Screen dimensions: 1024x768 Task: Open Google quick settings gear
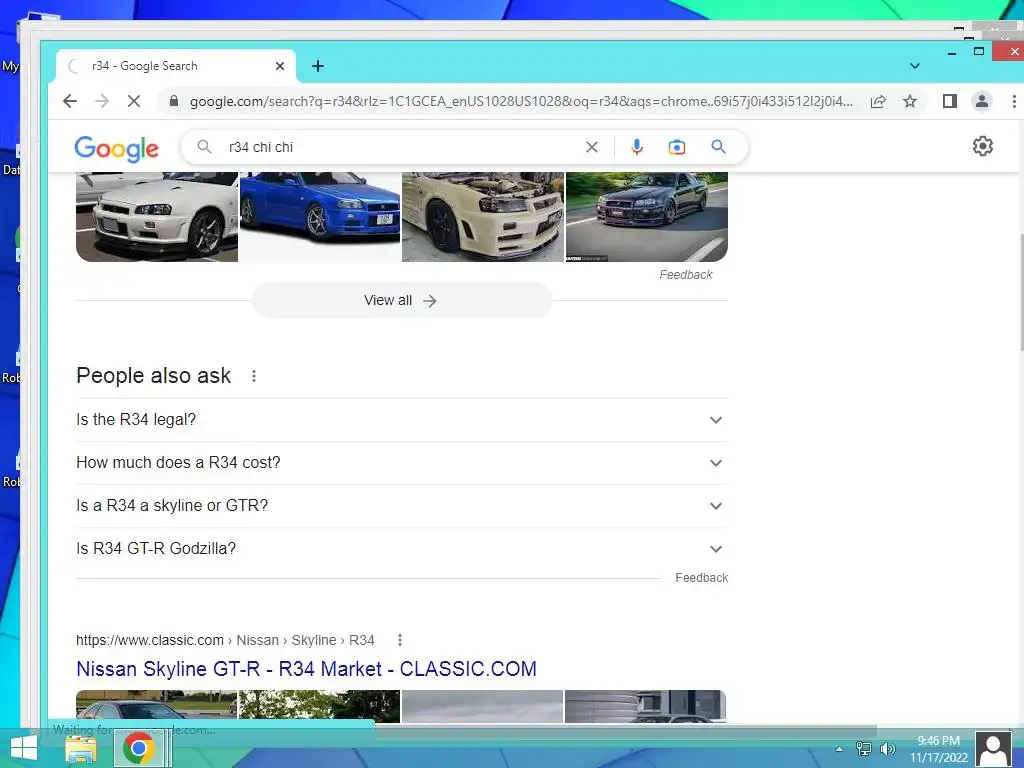tap(983, 146)
